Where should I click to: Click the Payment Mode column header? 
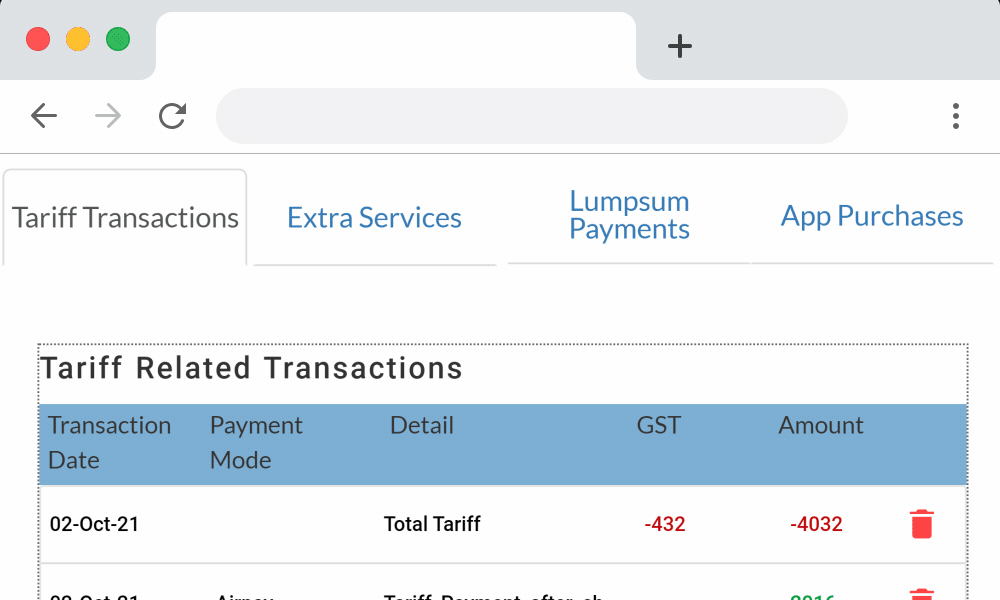click(x=256, y=443)
